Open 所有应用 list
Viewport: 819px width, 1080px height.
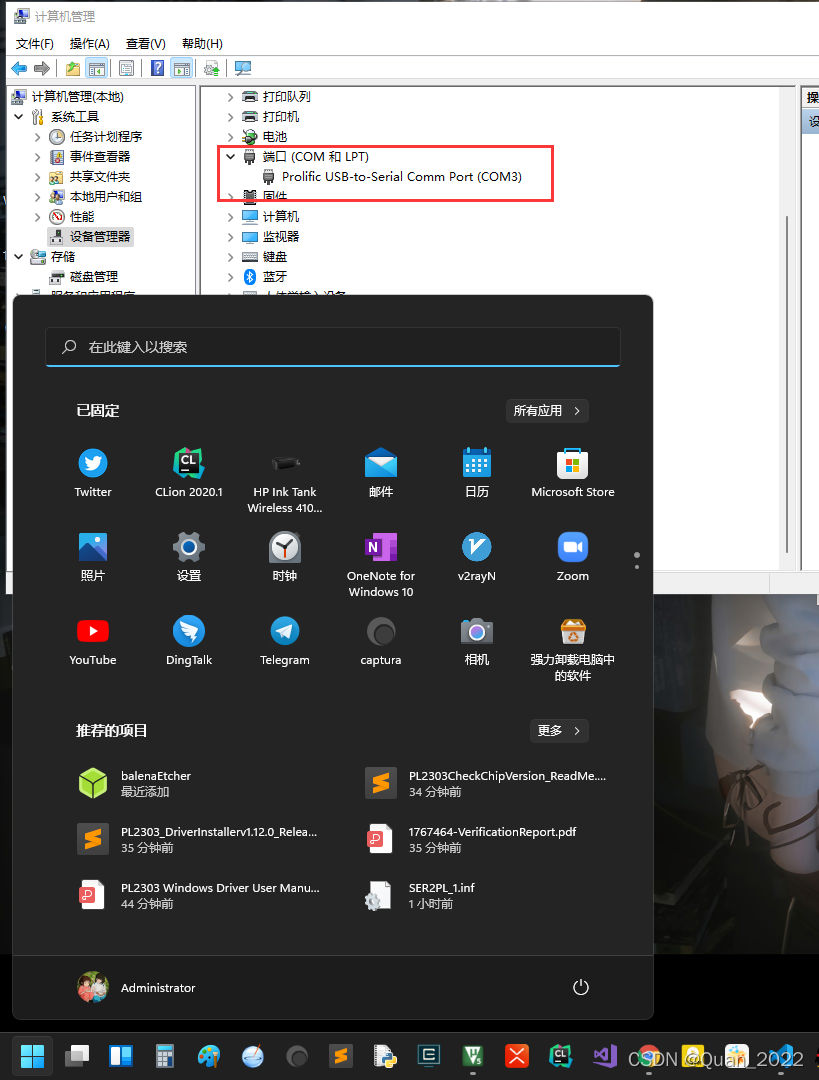[547, 411]
